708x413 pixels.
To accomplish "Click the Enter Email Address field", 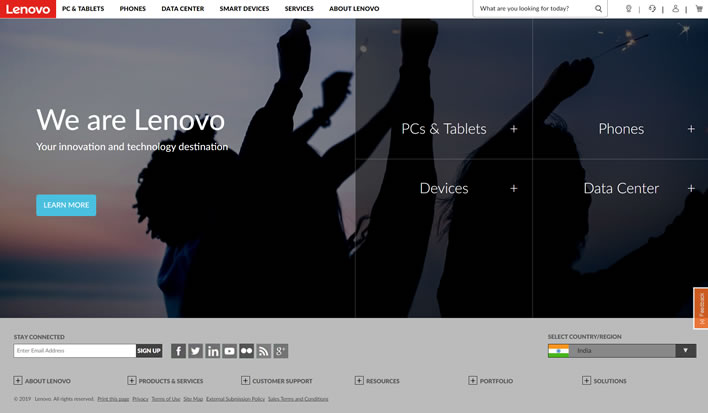I will pyautogui.click(x=74, y=351).
